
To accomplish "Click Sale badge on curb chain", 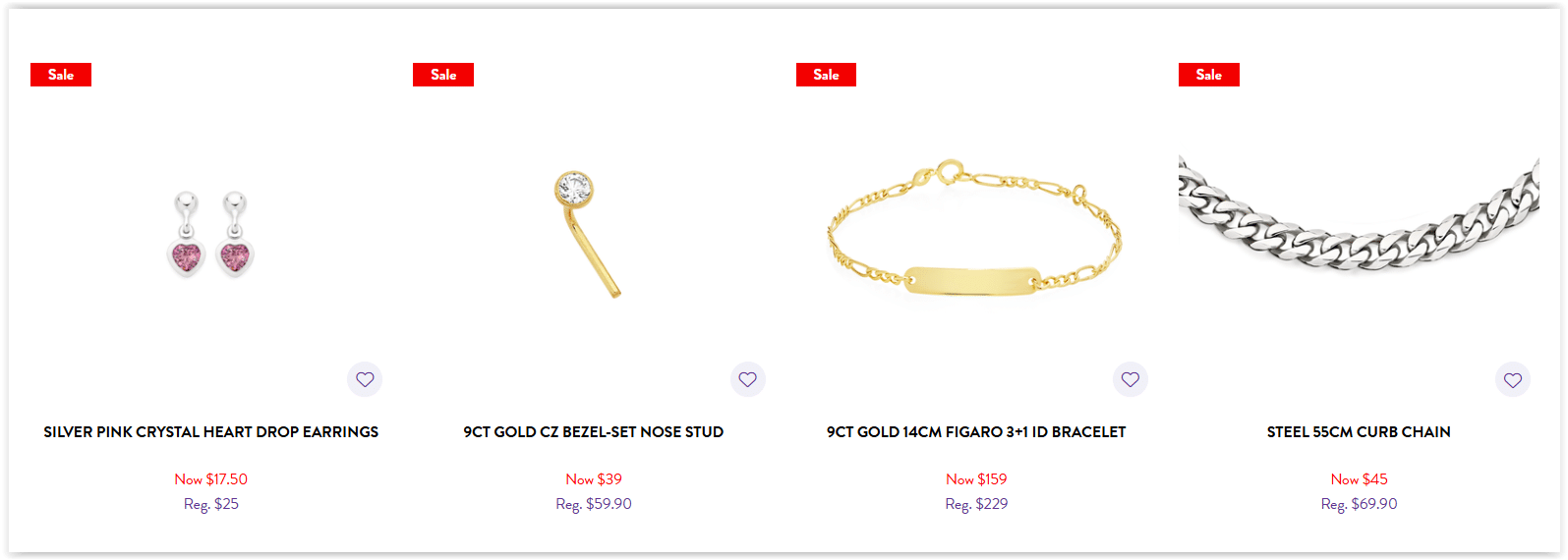I will [1209, 75].
